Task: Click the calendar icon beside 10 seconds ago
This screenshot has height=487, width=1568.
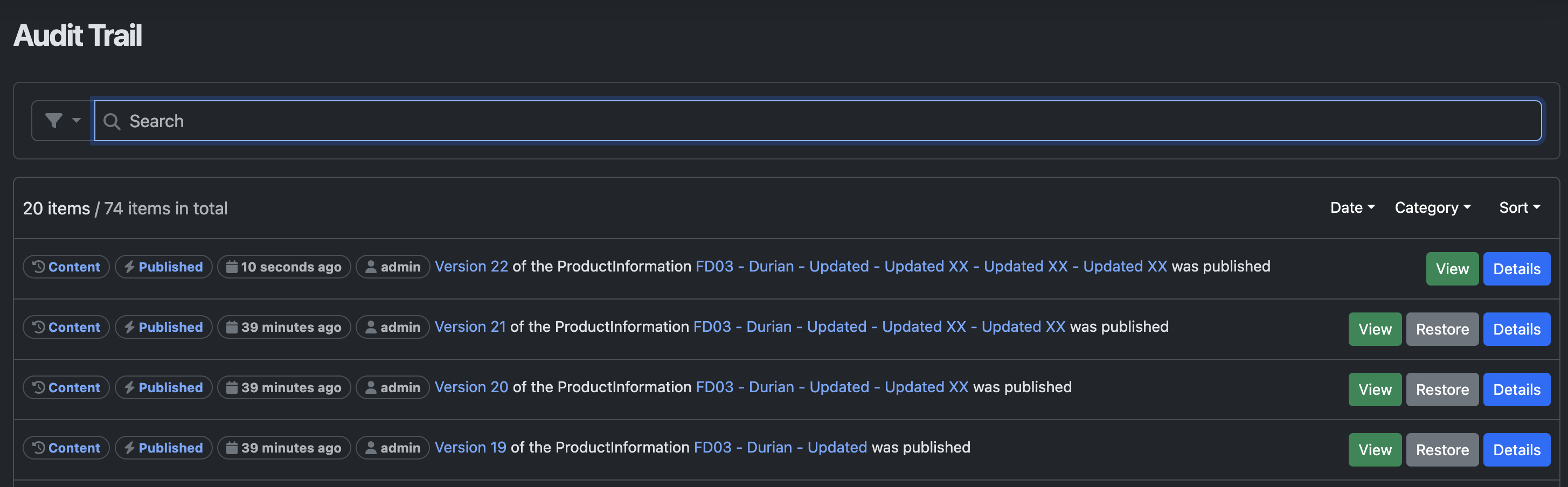Action: 232,267
